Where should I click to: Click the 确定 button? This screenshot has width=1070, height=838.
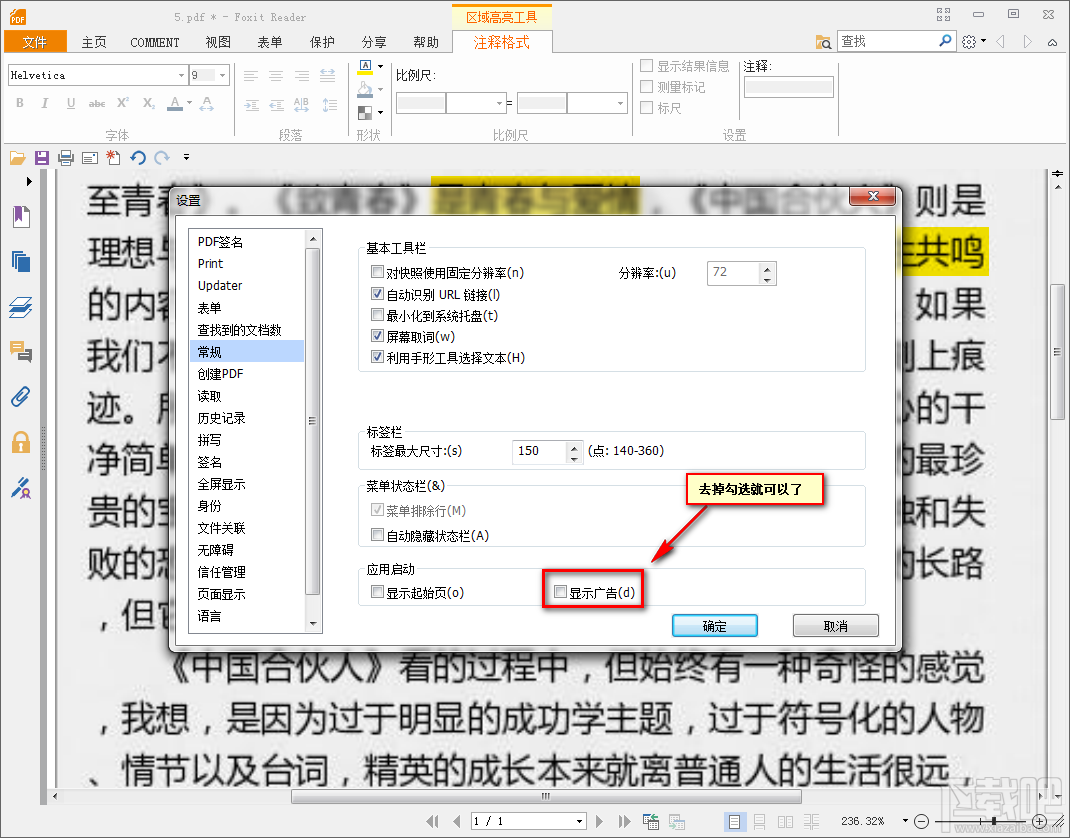click(714, 625)
